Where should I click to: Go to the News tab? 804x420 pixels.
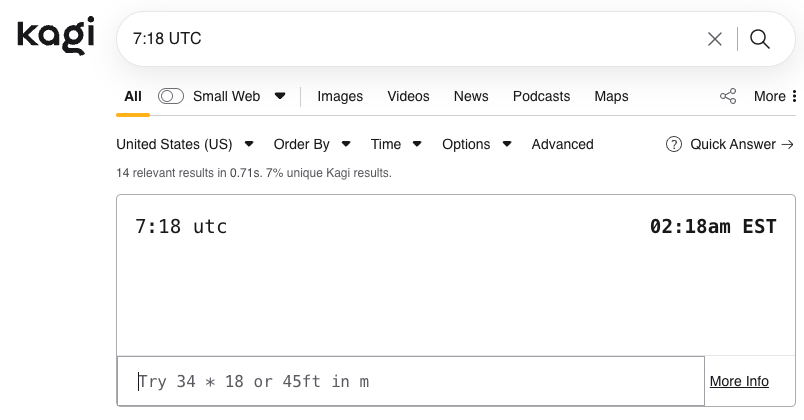(x=471, y=96)
